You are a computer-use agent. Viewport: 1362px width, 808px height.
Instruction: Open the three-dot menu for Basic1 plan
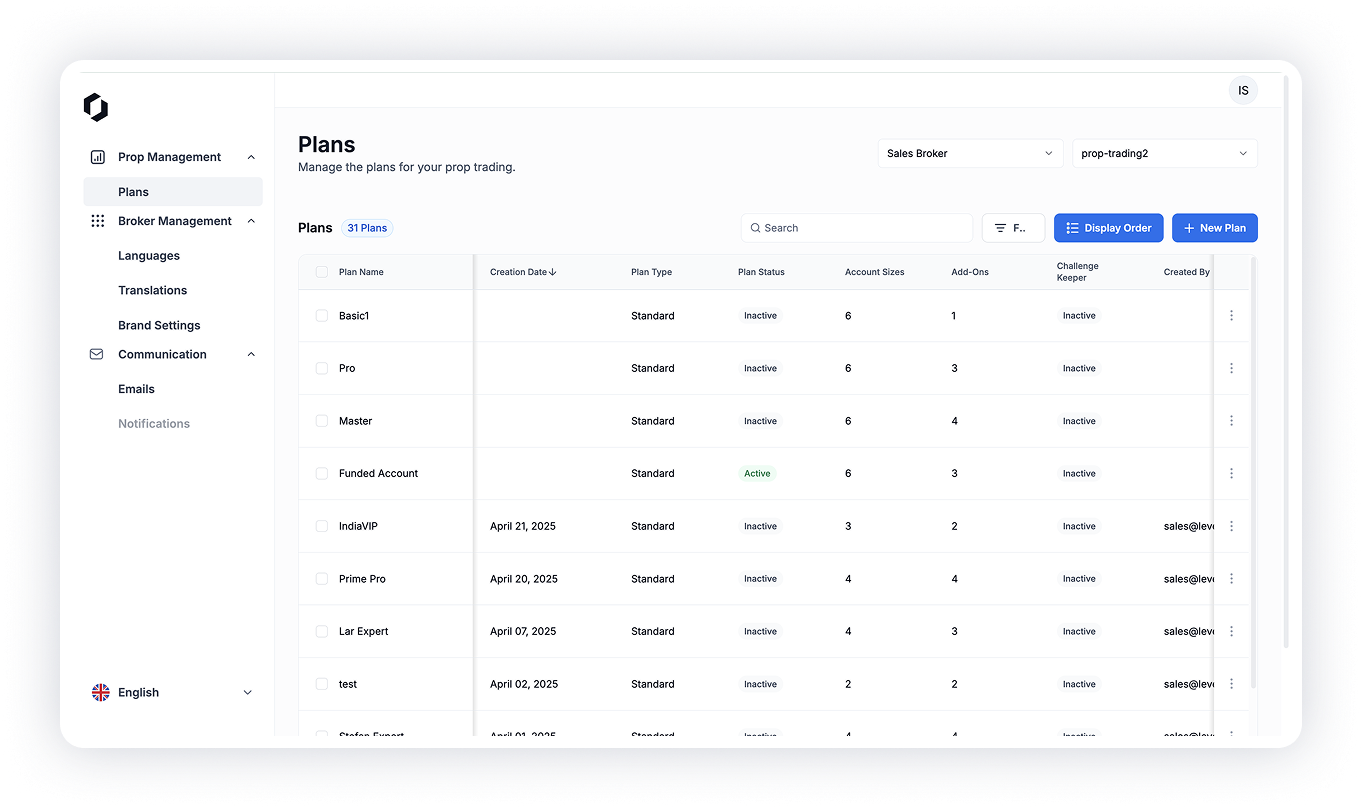1231,316
